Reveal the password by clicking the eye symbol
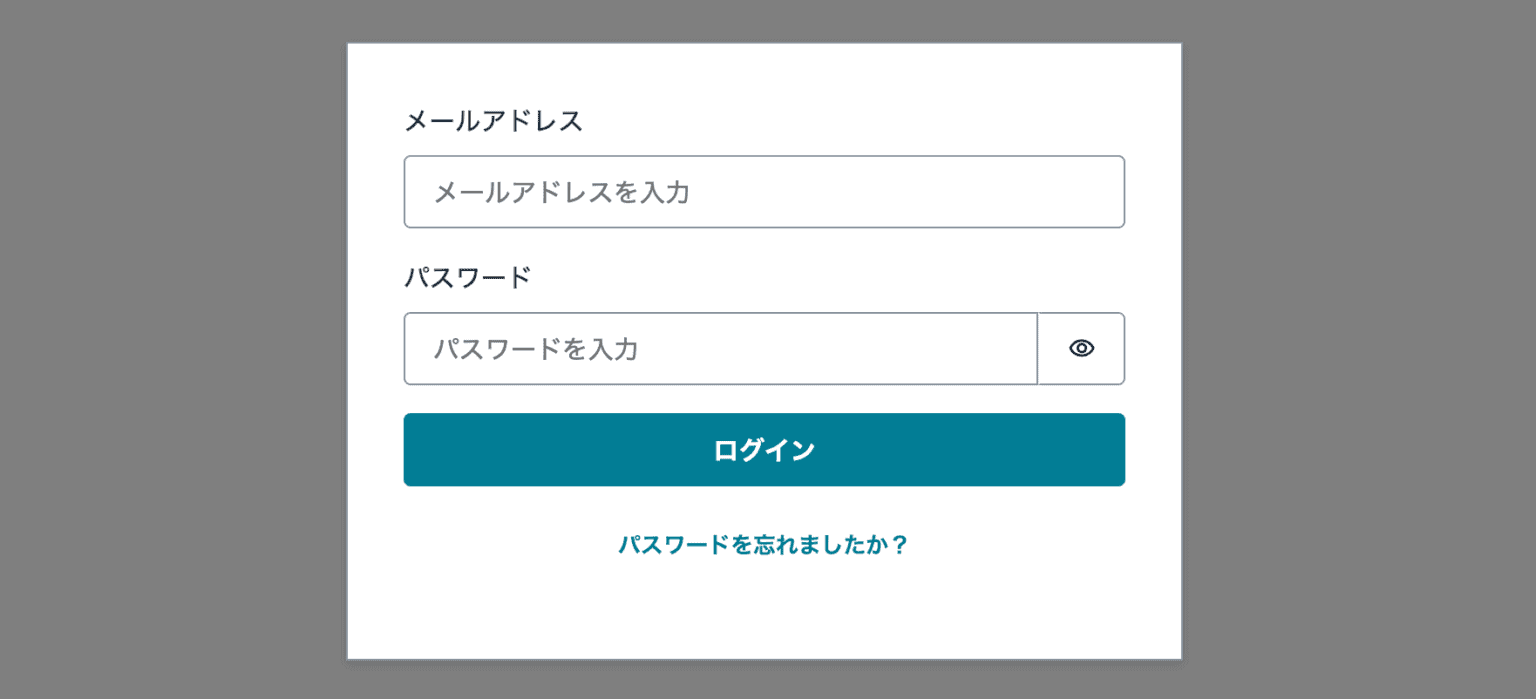Screen dimensions: 1536x699 (1081, 348)
